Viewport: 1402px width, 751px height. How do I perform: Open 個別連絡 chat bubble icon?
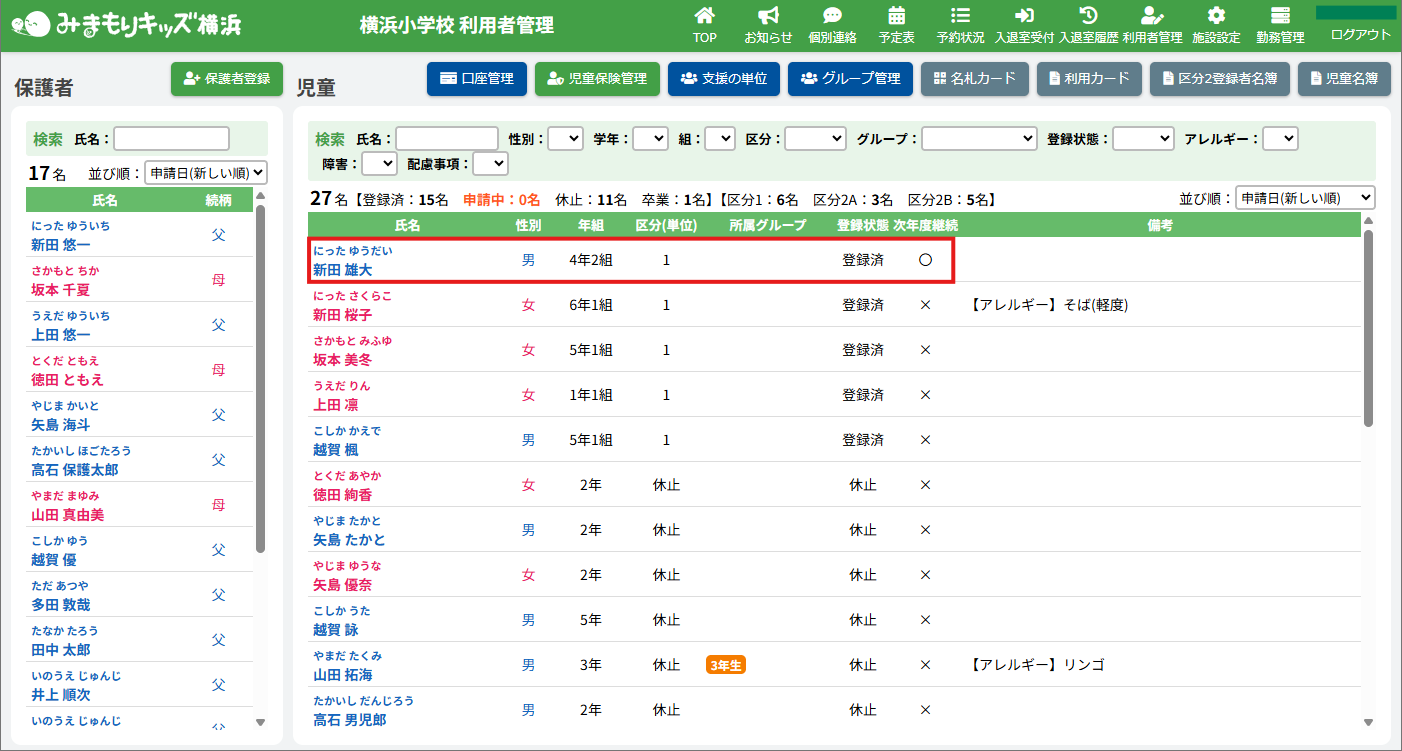coord(832,16)
